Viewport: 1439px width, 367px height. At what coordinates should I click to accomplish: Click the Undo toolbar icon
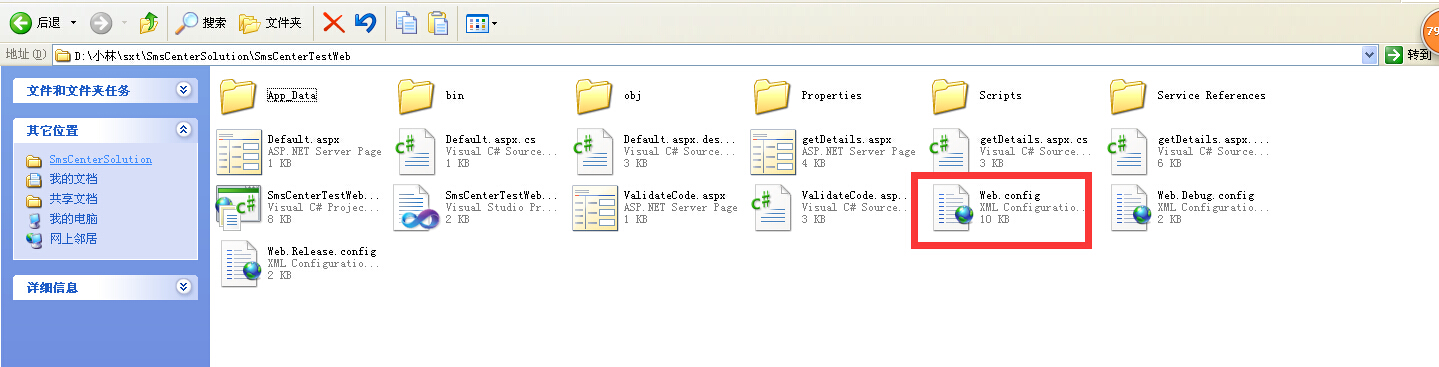pyautogui.click(x=365, y=22)
